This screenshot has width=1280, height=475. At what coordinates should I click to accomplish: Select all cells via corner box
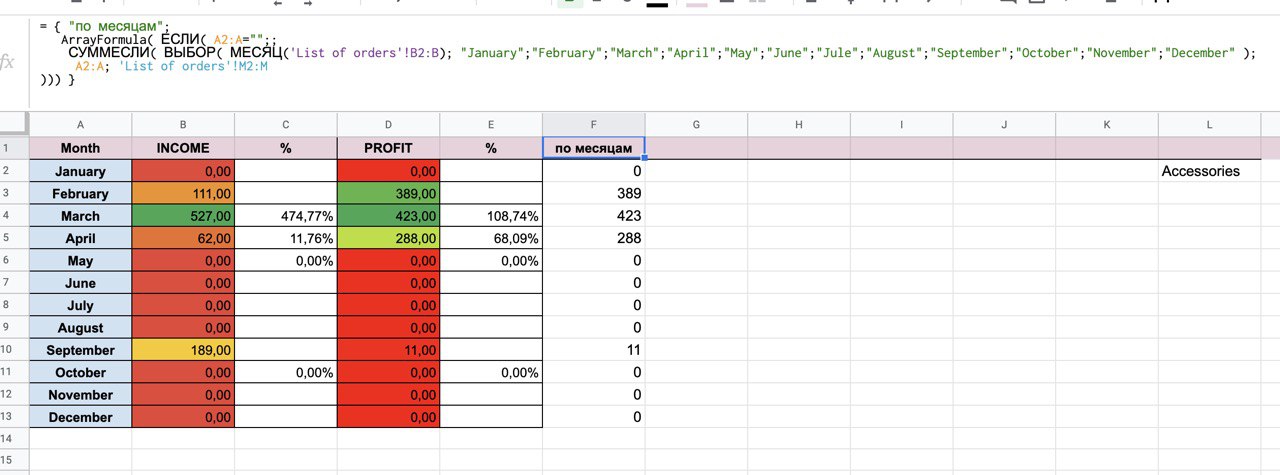[14, 124]
